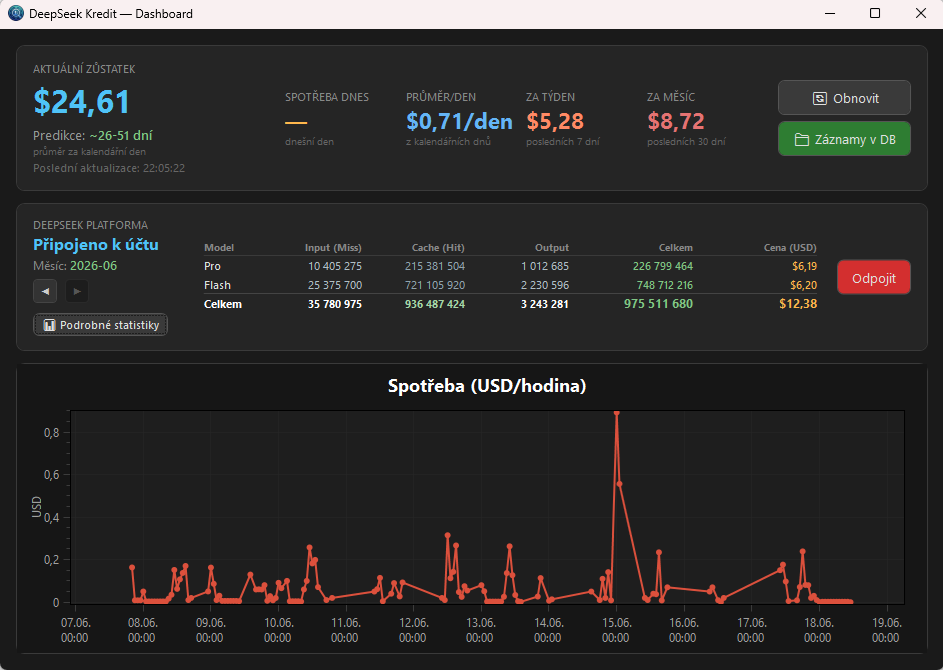The image size is (943, 670).
Task: Click grand total tokens 975 511 680
Action: coord(658,304)
